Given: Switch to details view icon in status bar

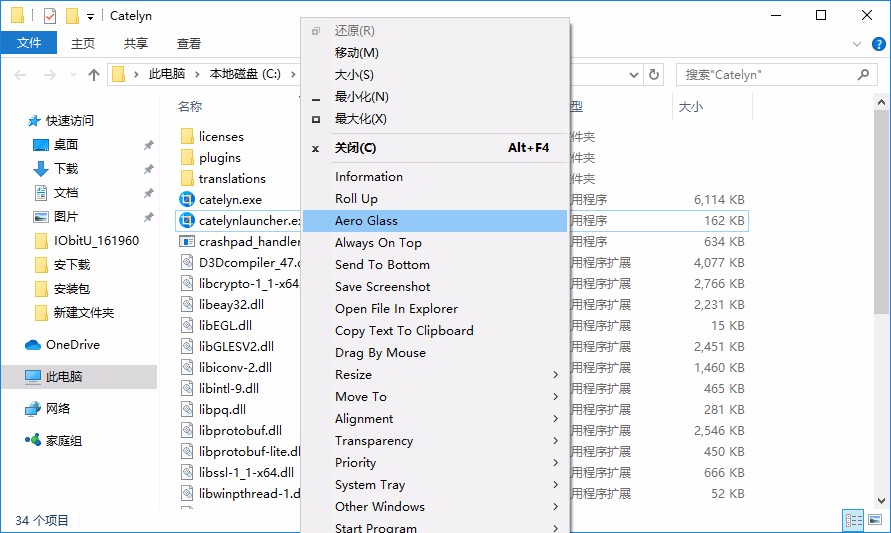Looking at the screenshot, I should pos(853,520).
